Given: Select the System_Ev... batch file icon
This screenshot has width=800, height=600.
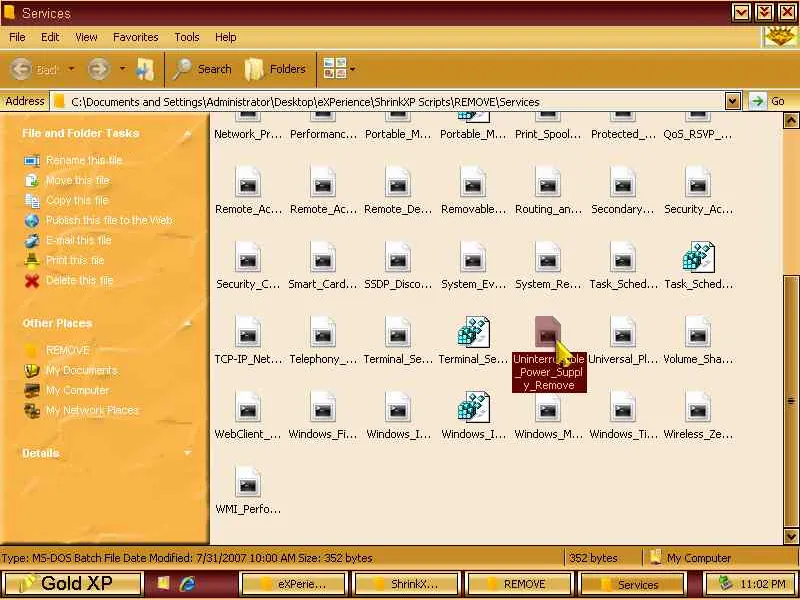Looking at the screenshot, I should point(473,257).
